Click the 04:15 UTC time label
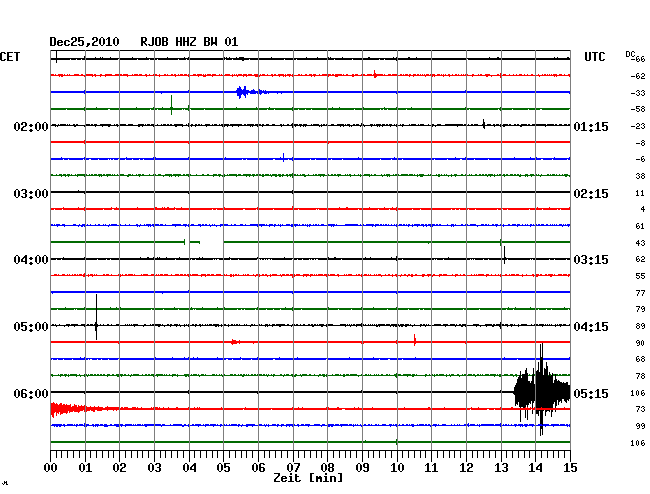Viewport: 650px width, 494px height. pos(591,327)
